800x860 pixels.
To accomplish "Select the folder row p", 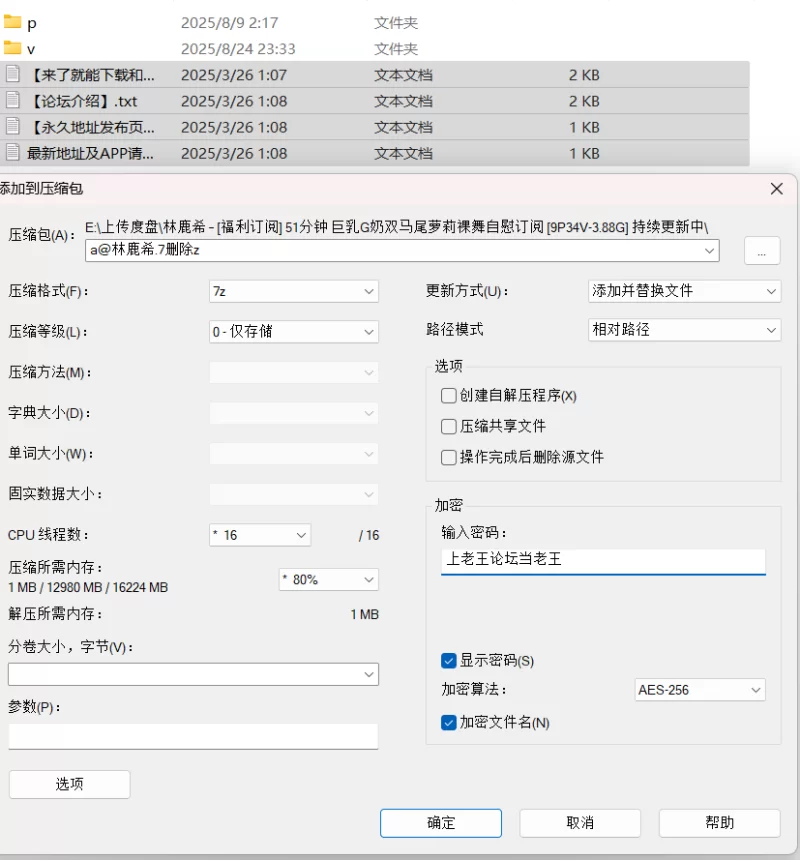I will [375, 22].
